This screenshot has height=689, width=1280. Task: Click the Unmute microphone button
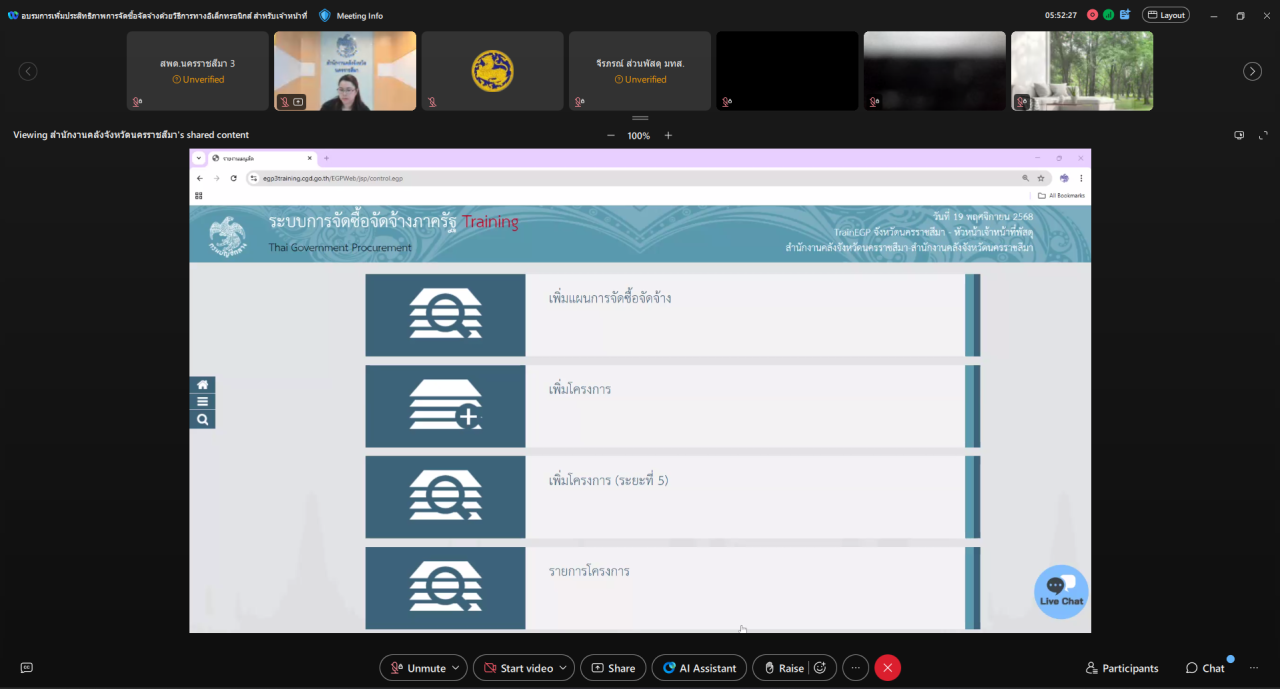tap(417, 668)
